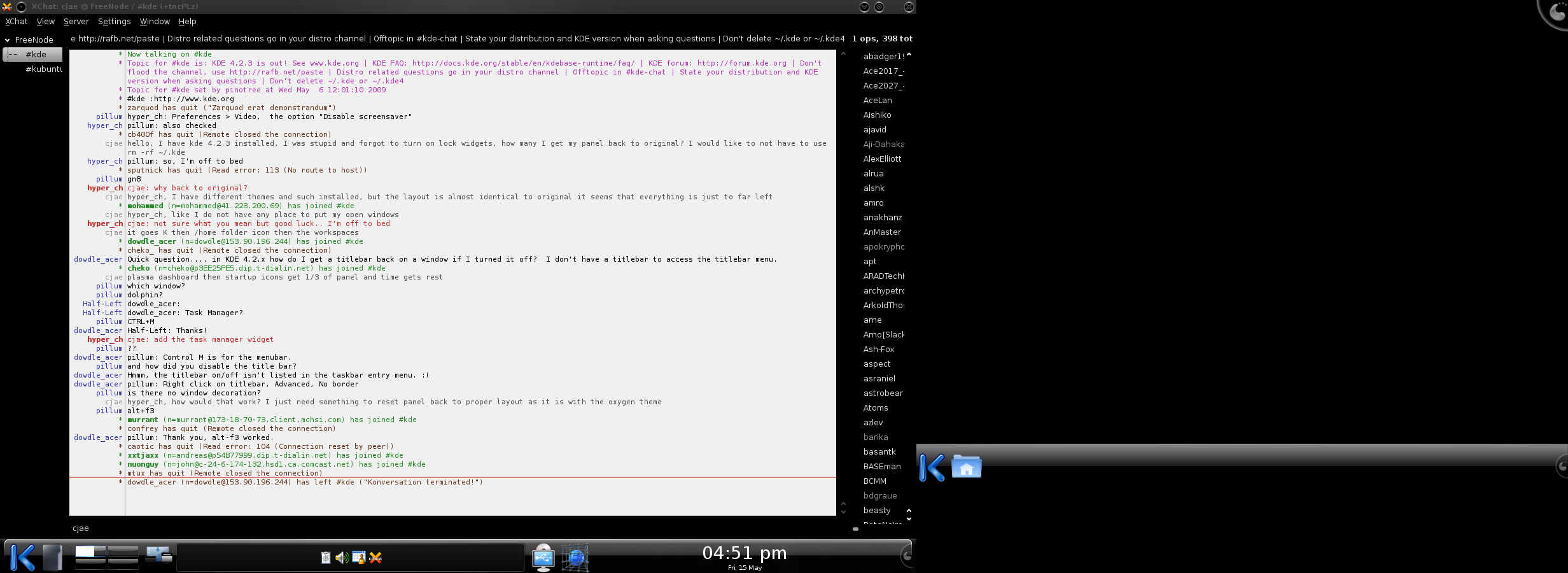Click the show desktop icon in taskbar
The height and width of the screenshot is (573, 1568).
pyautogui.click(x=52, y=557)
